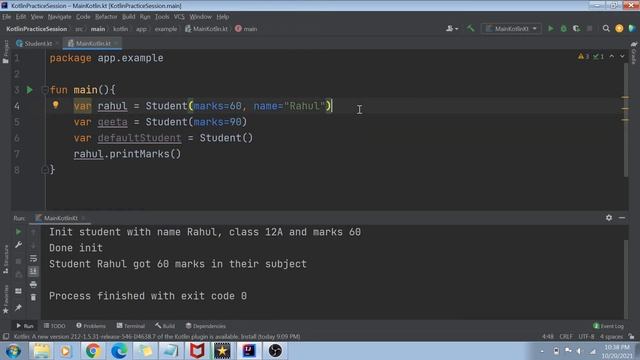Viewport: 640px width, 360px height.
Task: Open the Refactor menu
Action: pyautogui.click(x=106, y=17)
